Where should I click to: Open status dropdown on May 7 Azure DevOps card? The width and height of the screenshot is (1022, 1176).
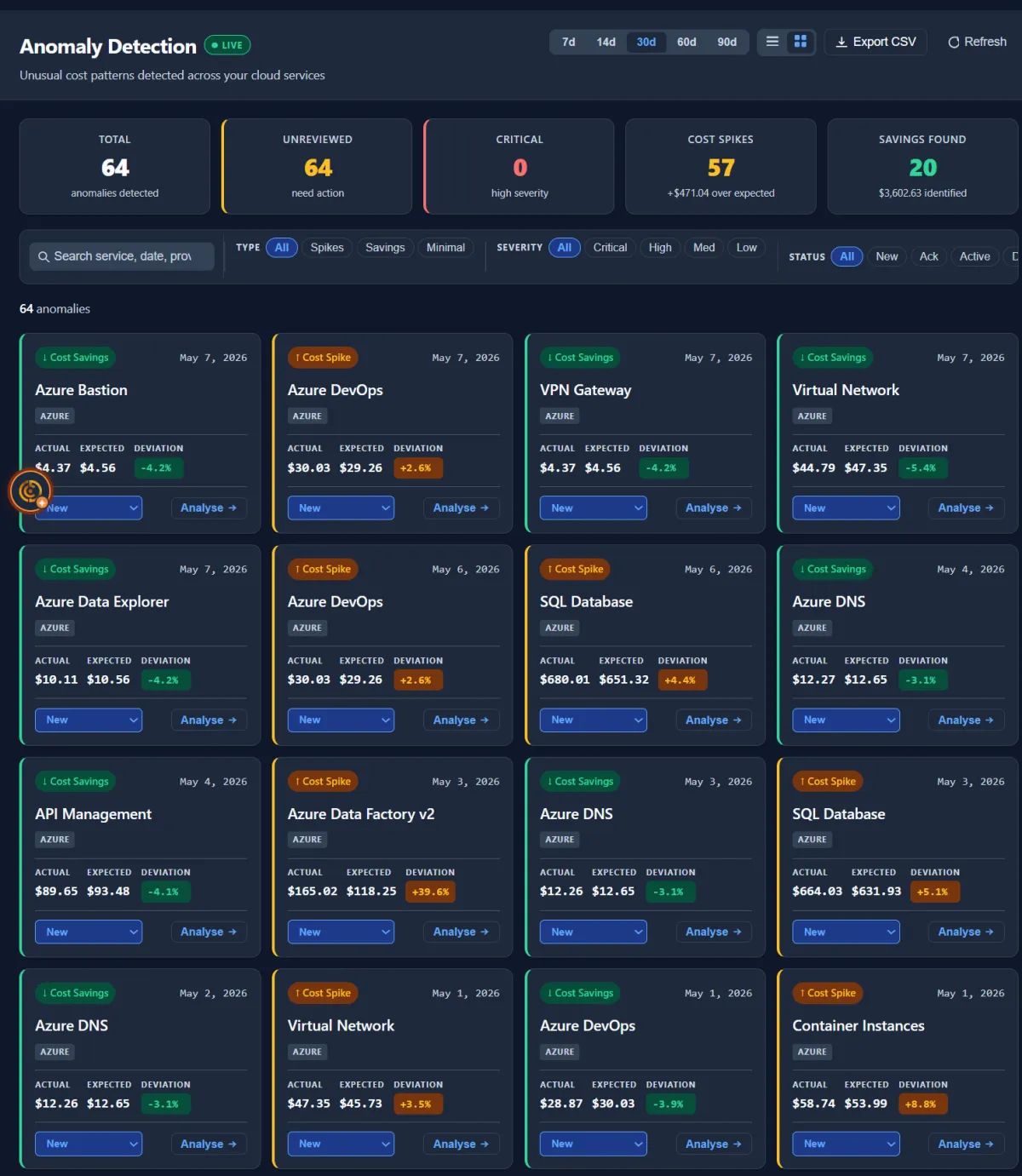point(341,508)
